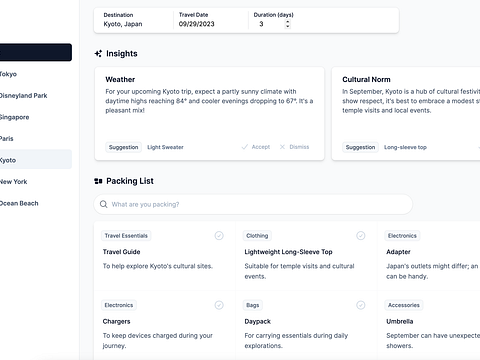Viewport: 480px width, 360px height.
Task: Mark Chargers as packed
Action: (219, 305)
